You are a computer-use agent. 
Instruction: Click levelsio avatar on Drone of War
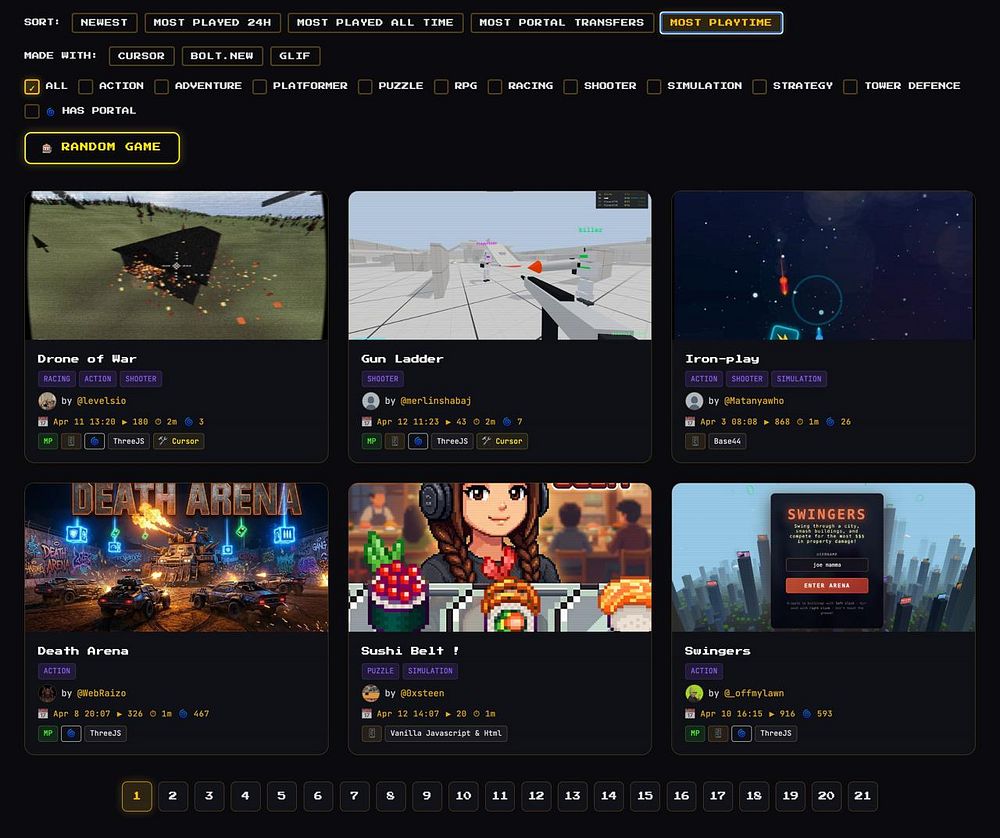click(x=47, y=401)
